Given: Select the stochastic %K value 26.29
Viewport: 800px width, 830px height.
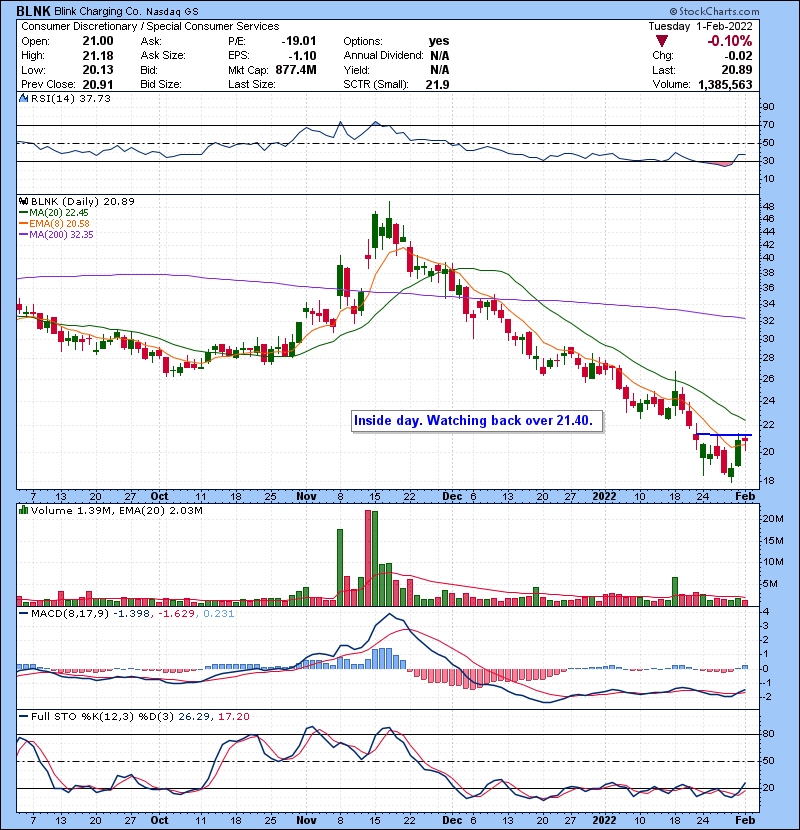Looking at the screenshot, I should tap(194, 716).
